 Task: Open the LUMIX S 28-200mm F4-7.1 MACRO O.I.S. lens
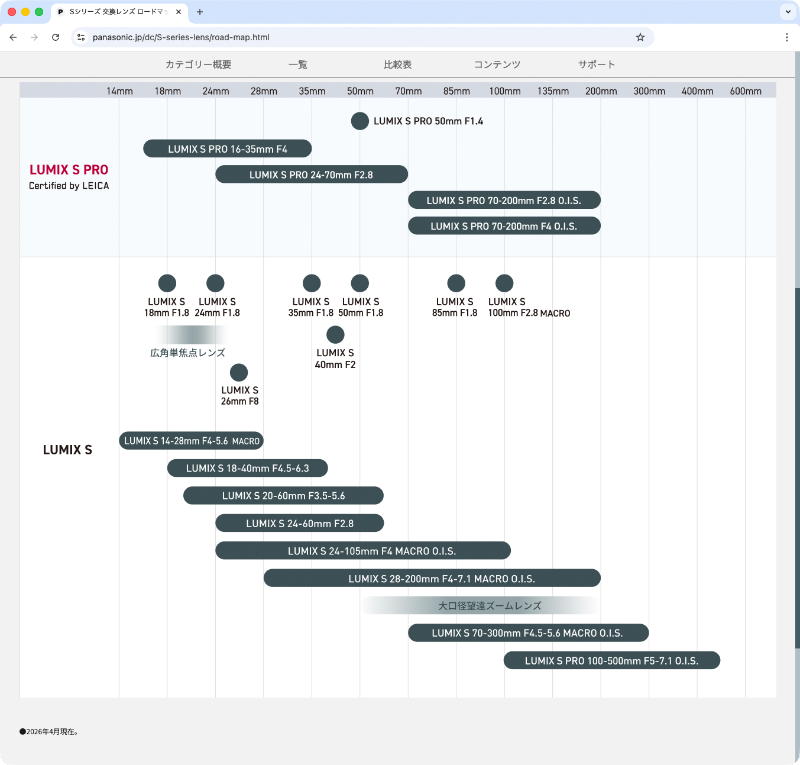coord(432,578)
